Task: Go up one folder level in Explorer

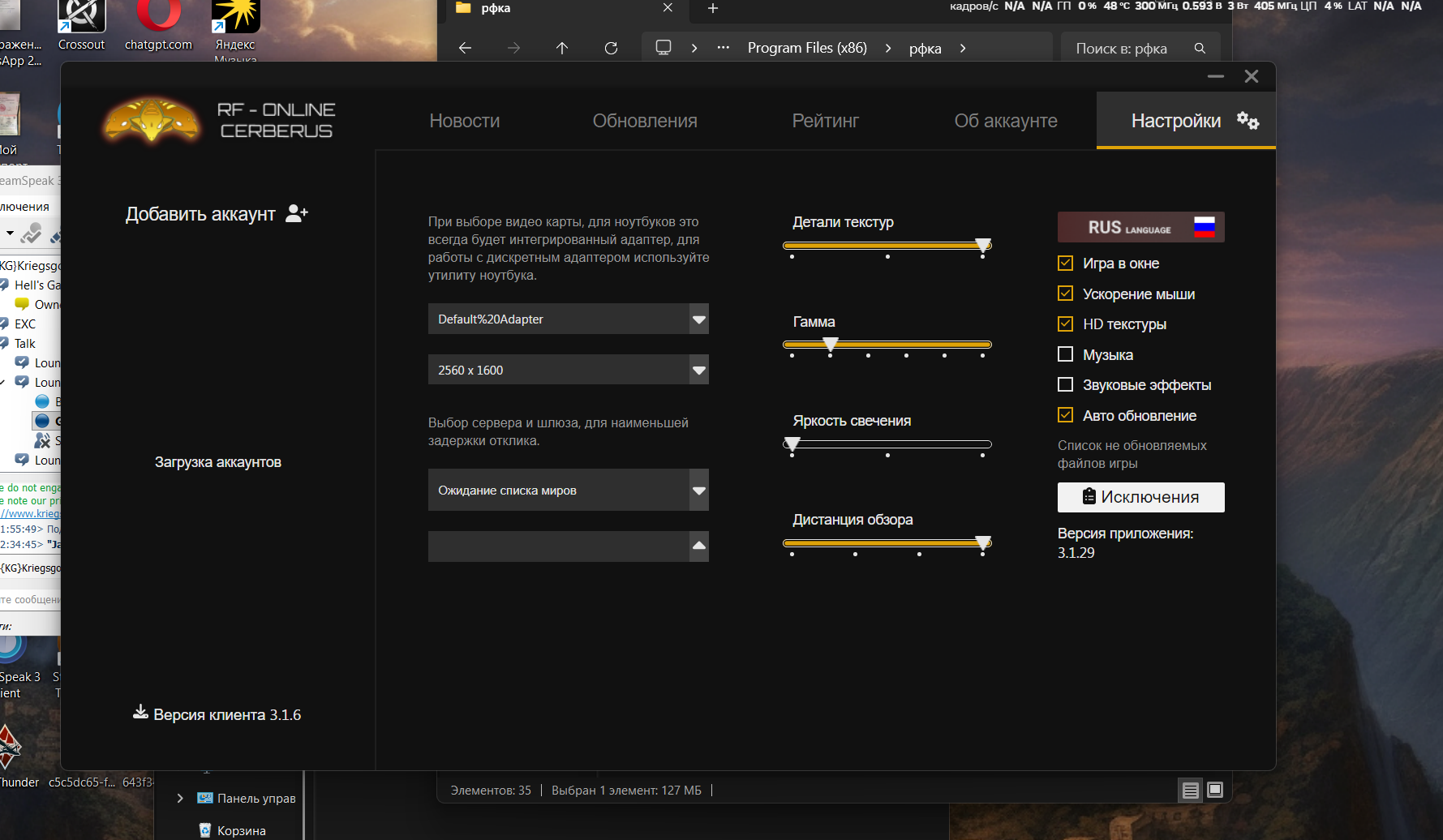Action: click(562, 48)
